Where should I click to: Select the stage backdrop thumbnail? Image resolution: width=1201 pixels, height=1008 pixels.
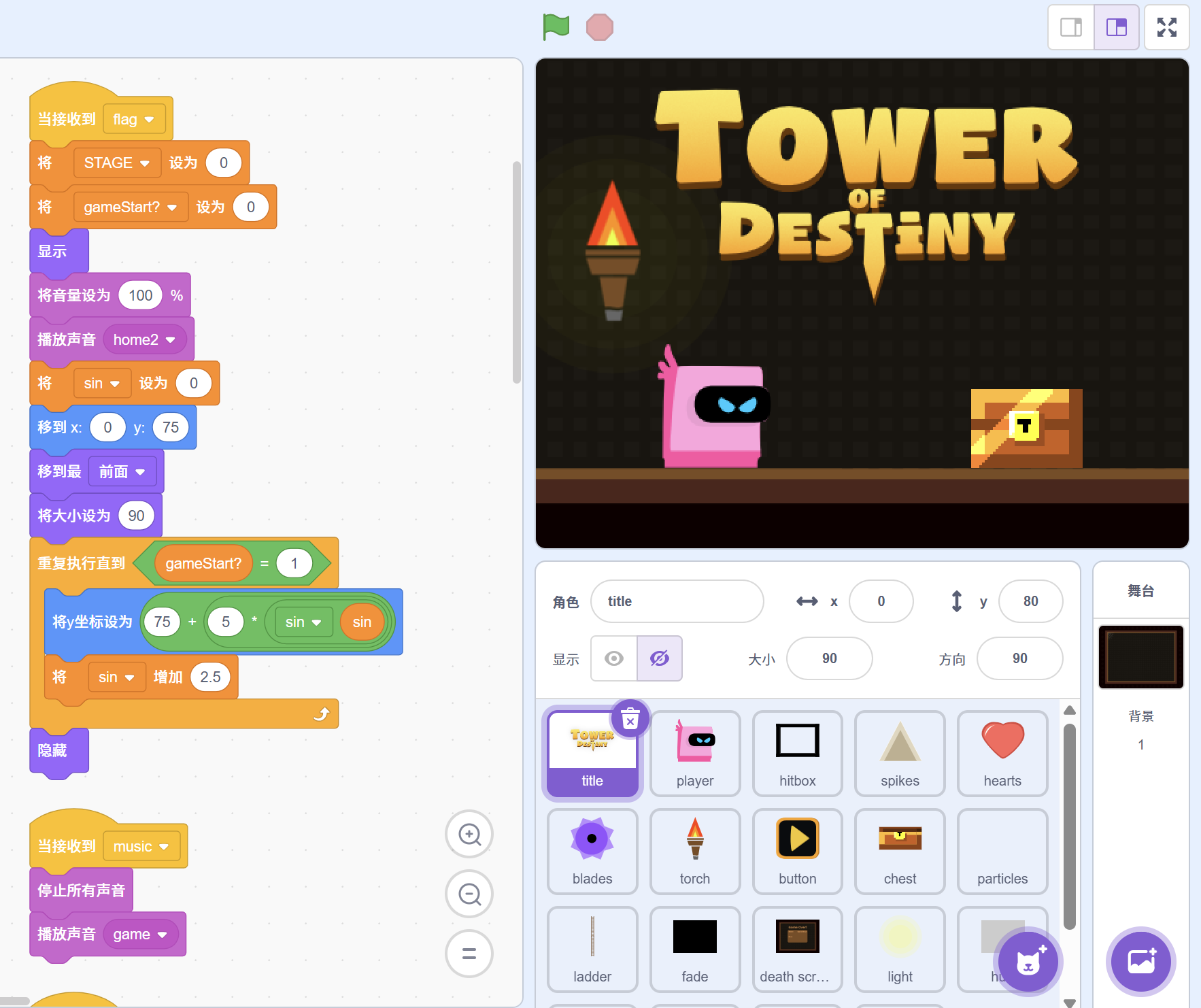pos(1141,657)
